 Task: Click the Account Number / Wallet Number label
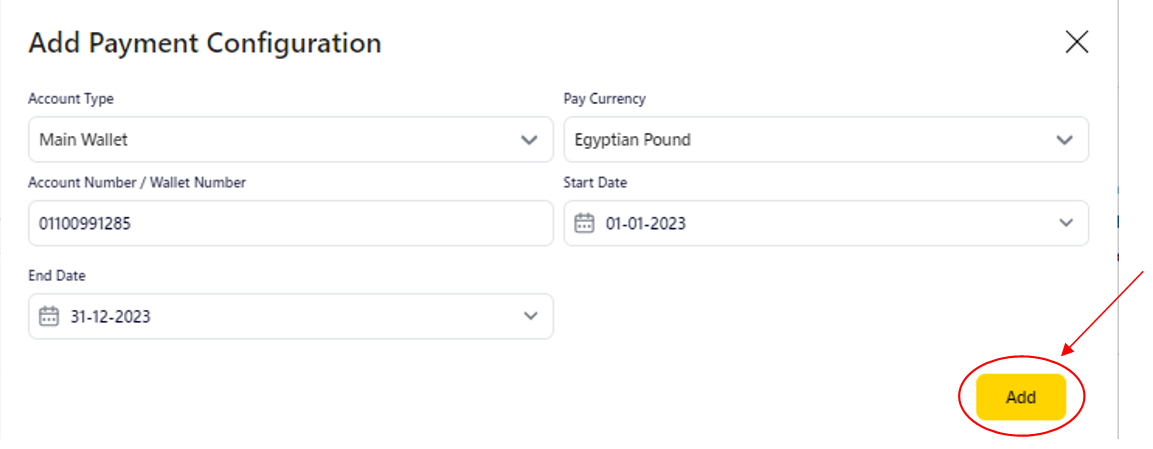137,182
